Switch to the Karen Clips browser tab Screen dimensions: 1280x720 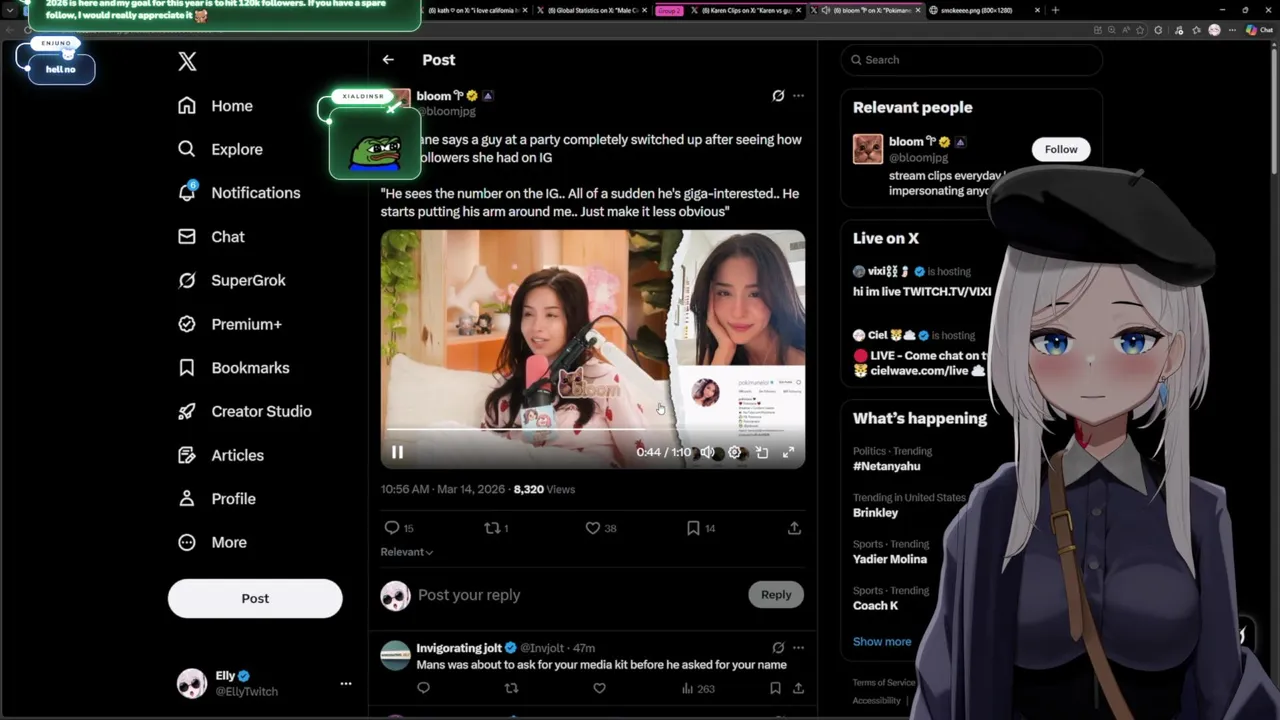click(x=746, y=10)
